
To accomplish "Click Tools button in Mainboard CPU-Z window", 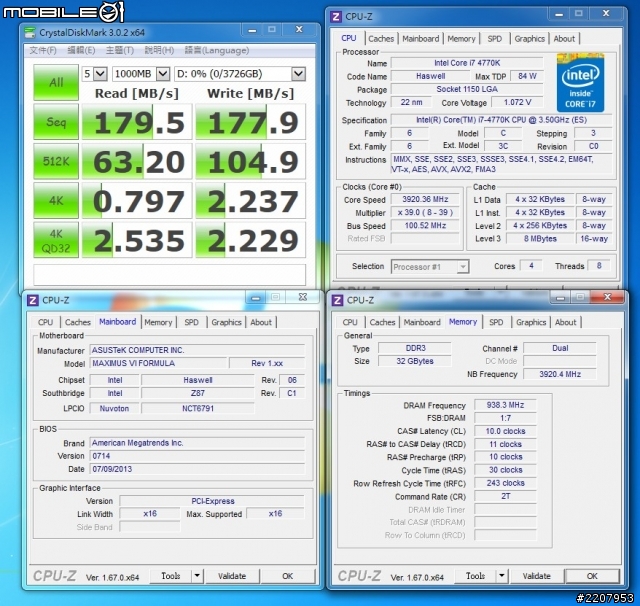I will (x=171, y=576).
